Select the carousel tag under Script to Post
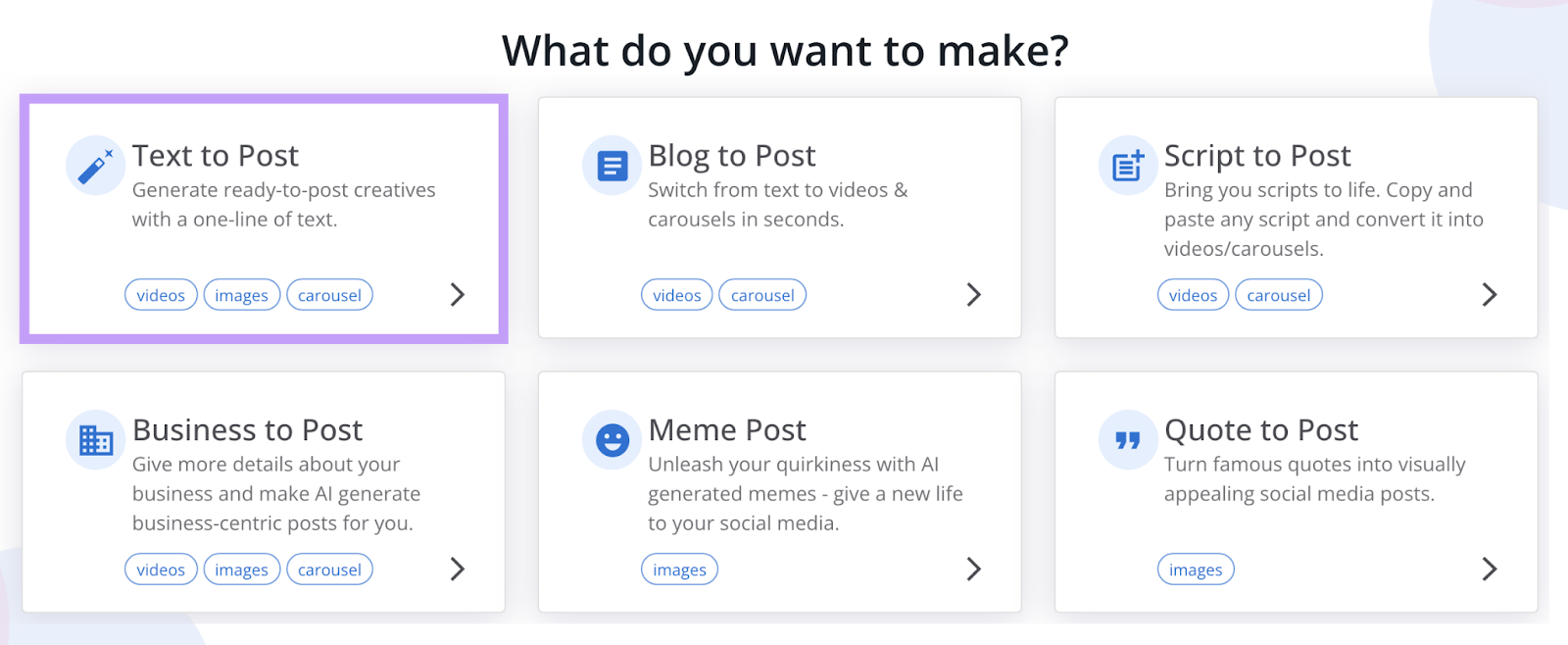The height and width of the screenshot is (645, 1568). tap(1278, 294)
